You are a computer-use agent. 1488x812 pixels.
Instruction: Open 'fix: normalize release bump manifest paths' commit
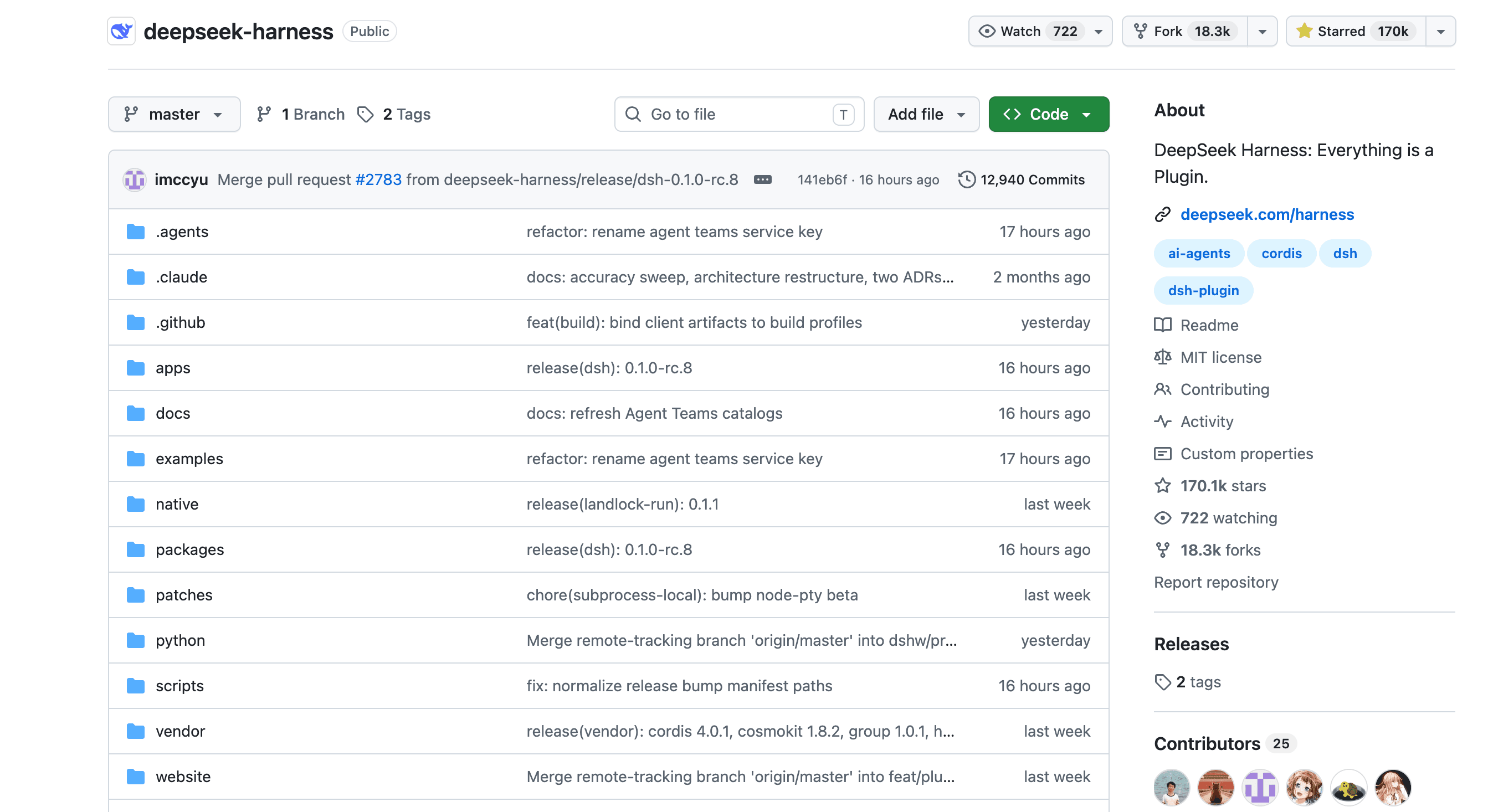[x=679, y=686]
